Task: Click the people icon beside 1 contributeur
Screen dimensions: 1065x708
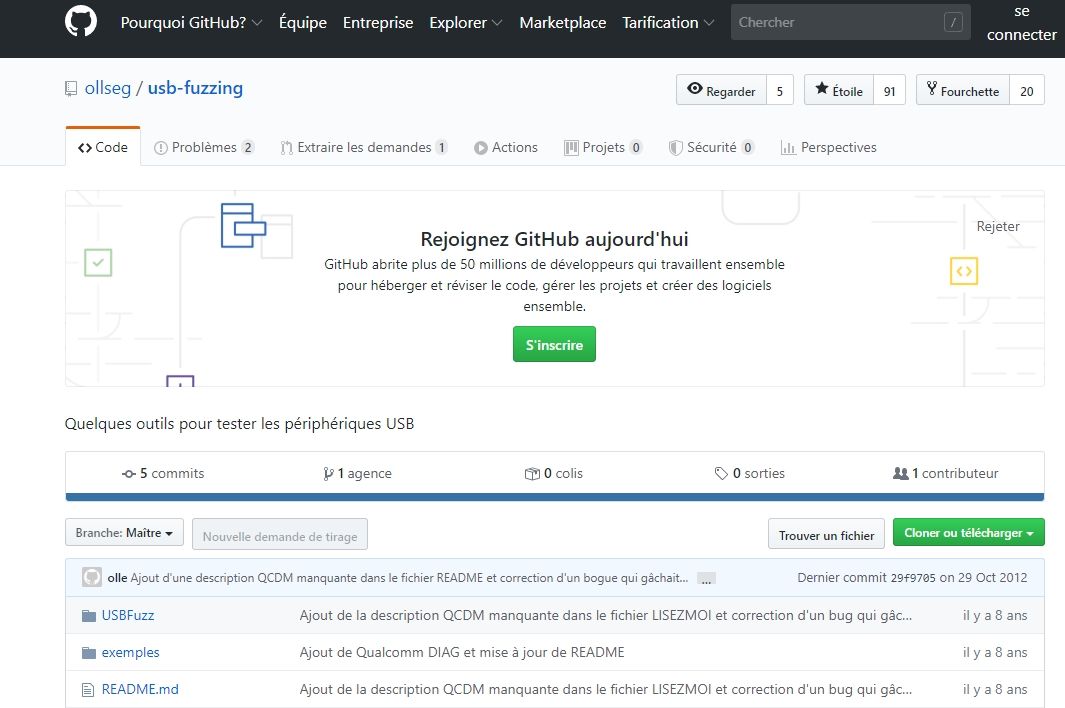Action: [x=901, y=474]
